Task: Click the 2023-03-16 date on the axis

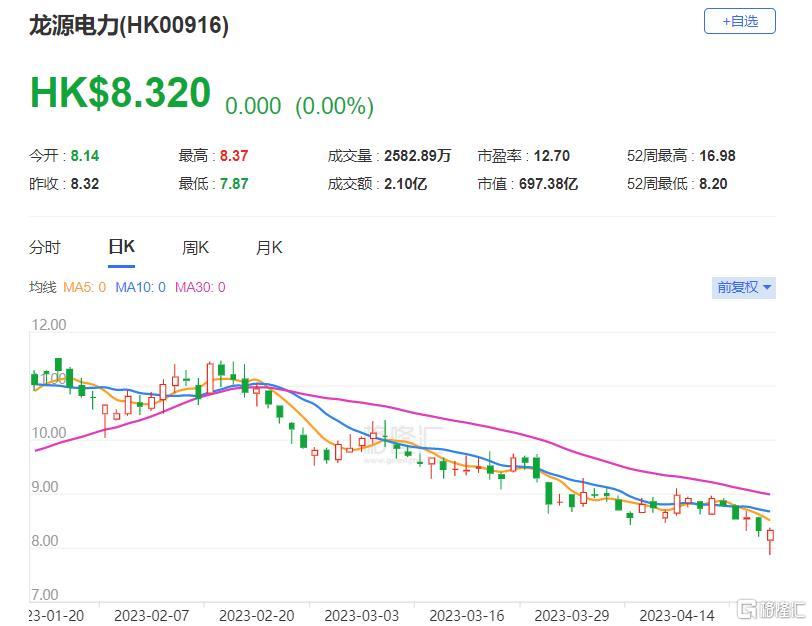Action: [467, 616]
